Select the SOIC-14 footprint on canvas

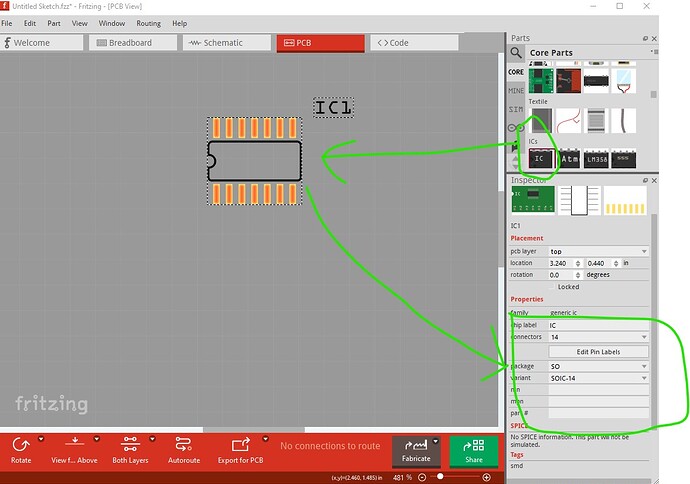[x=255, y=161]
